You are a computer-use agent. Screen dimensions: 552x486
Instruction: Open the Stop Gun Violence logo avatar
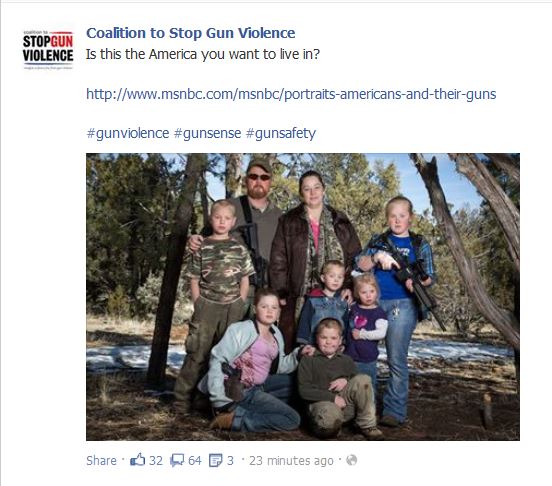click(x=48, y=50)
